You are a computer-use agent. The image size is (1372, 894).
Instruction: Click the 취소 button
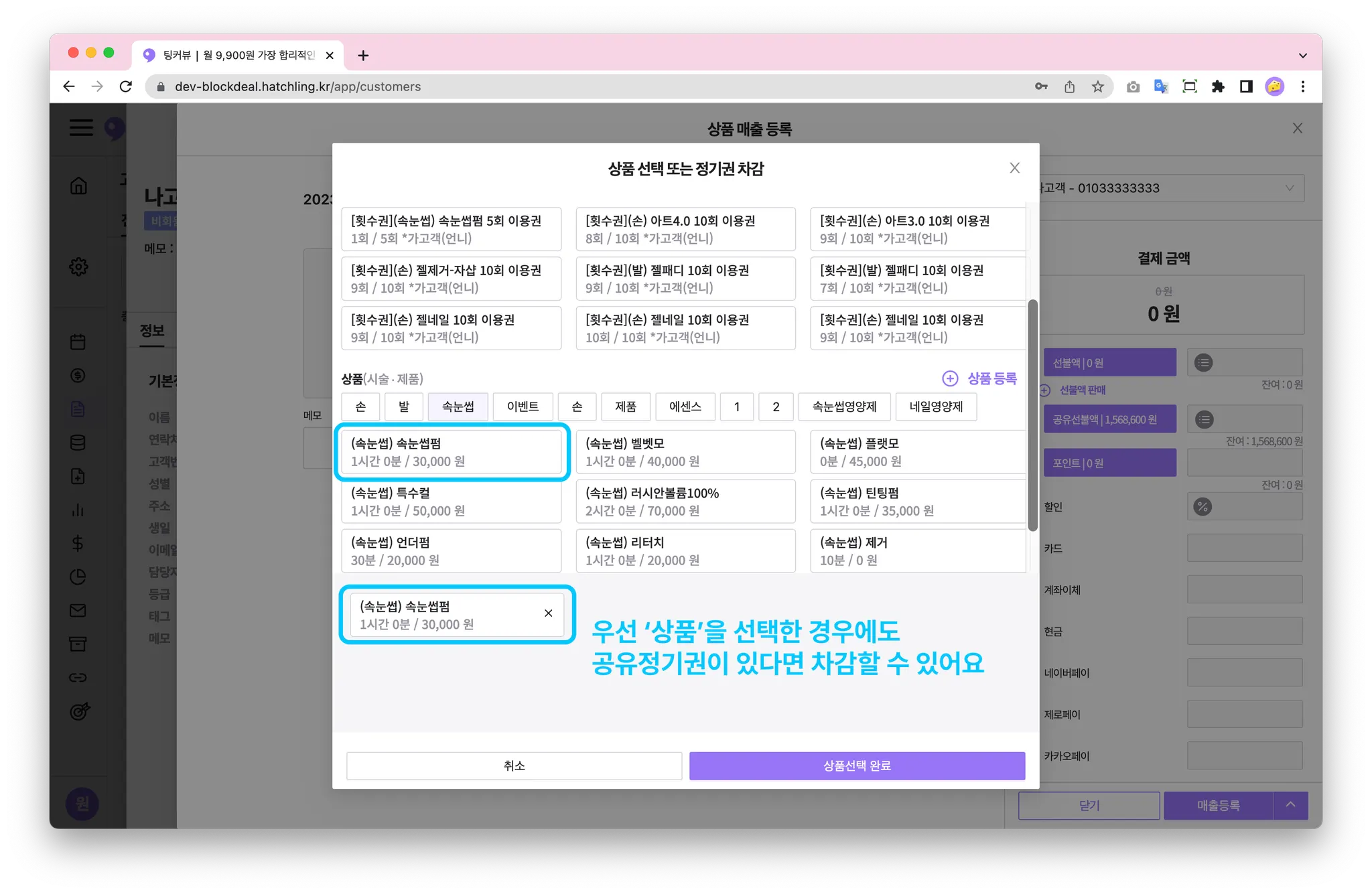click(514, 765)
